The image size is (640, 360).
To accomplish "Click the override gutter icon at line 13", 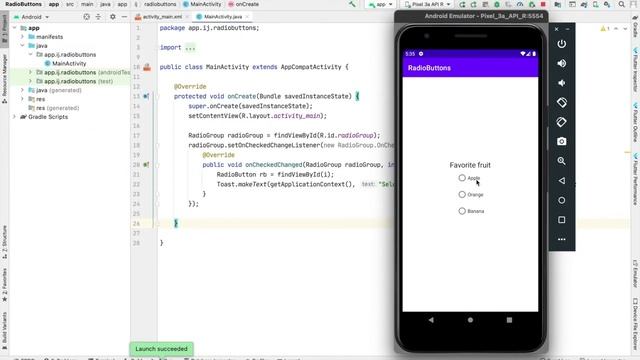I will tap(146, 96).
